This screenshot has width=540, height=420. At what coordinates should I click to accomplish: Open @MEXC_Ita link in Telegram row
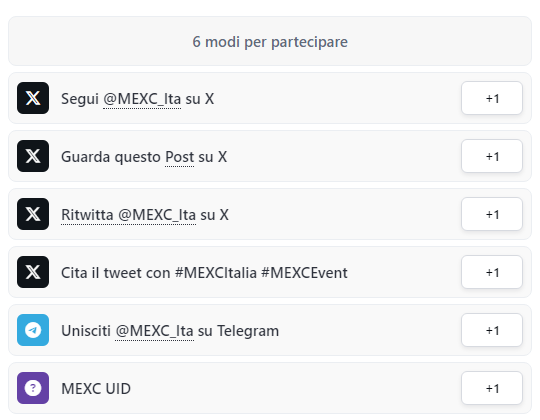pos(154,331)
